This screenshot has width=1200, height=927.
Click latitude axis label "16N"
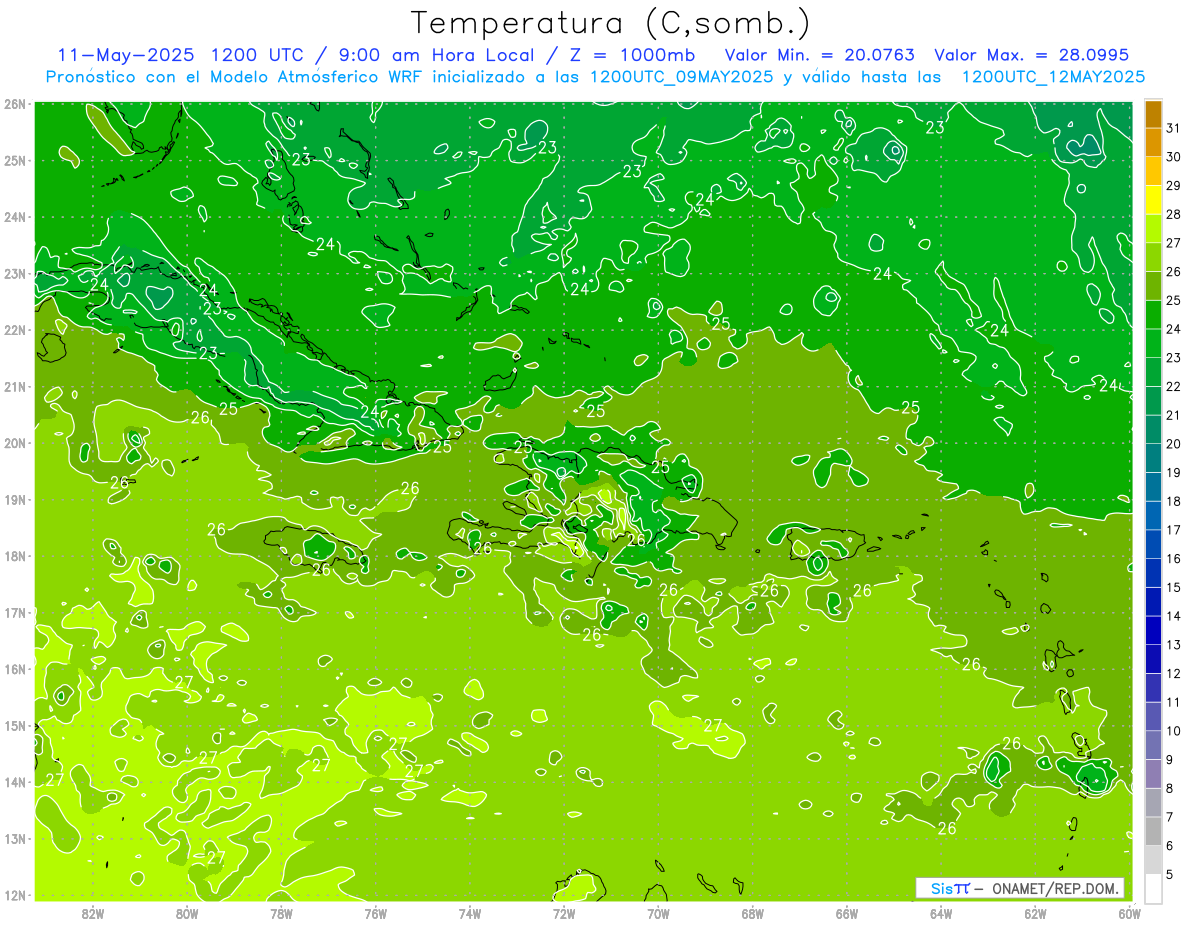click(x=15, y=669)
